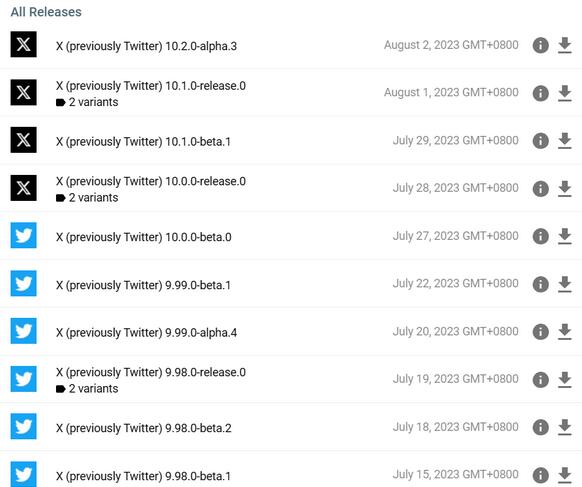View info for 10.0.0-beta.0 release
Screen dimensions: 582x487
(540, 236)
